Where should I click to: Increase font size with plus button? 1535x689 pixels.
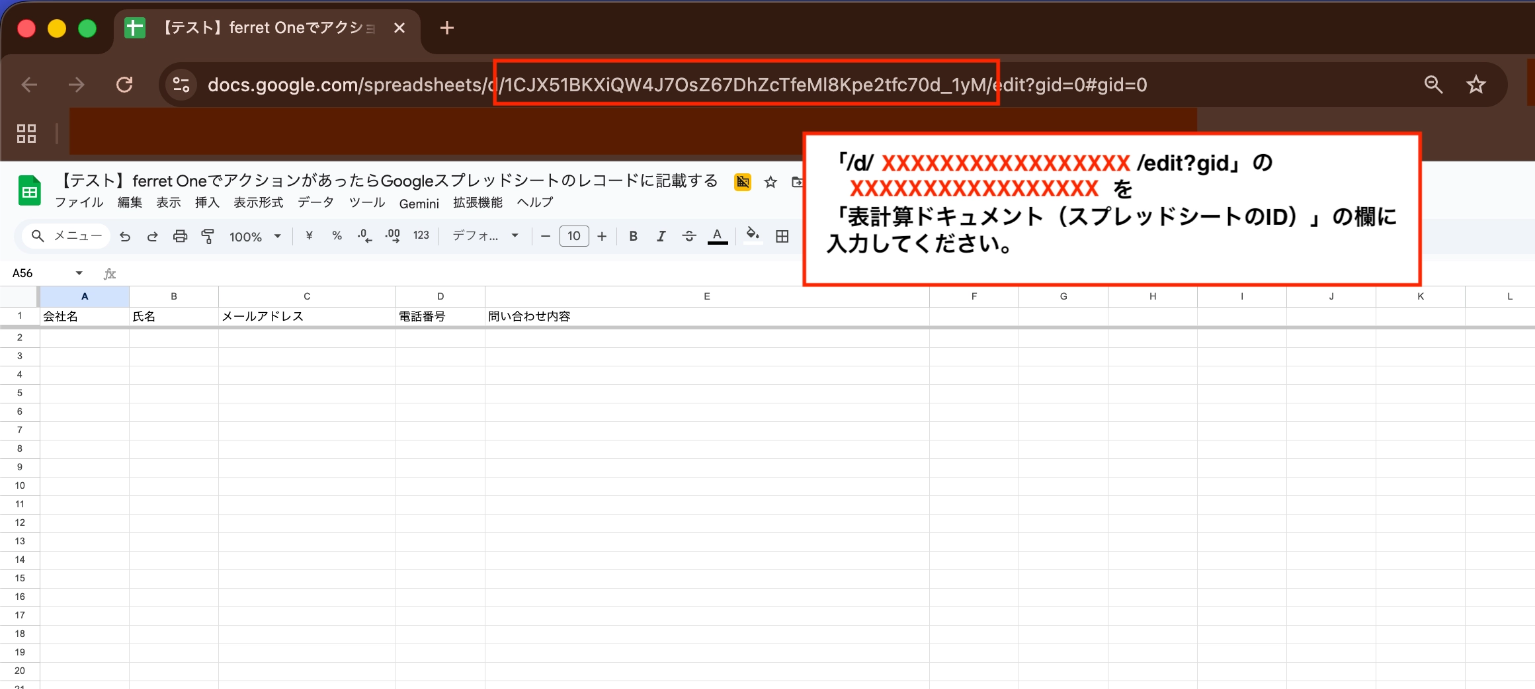point(601,237)
